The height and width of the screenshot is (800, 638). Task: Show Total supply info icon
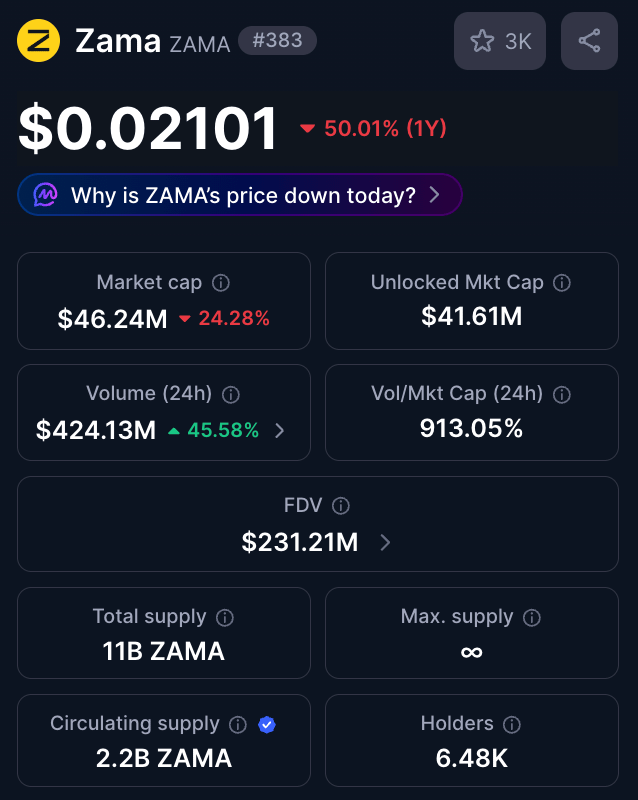[x=225, y=617]
